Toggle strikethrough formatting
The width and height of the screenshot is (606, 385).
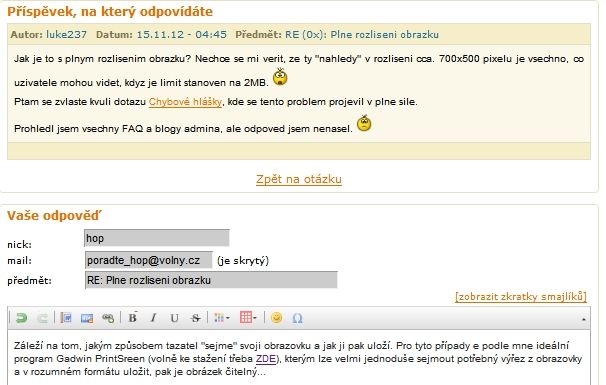(x=196, y=318)
